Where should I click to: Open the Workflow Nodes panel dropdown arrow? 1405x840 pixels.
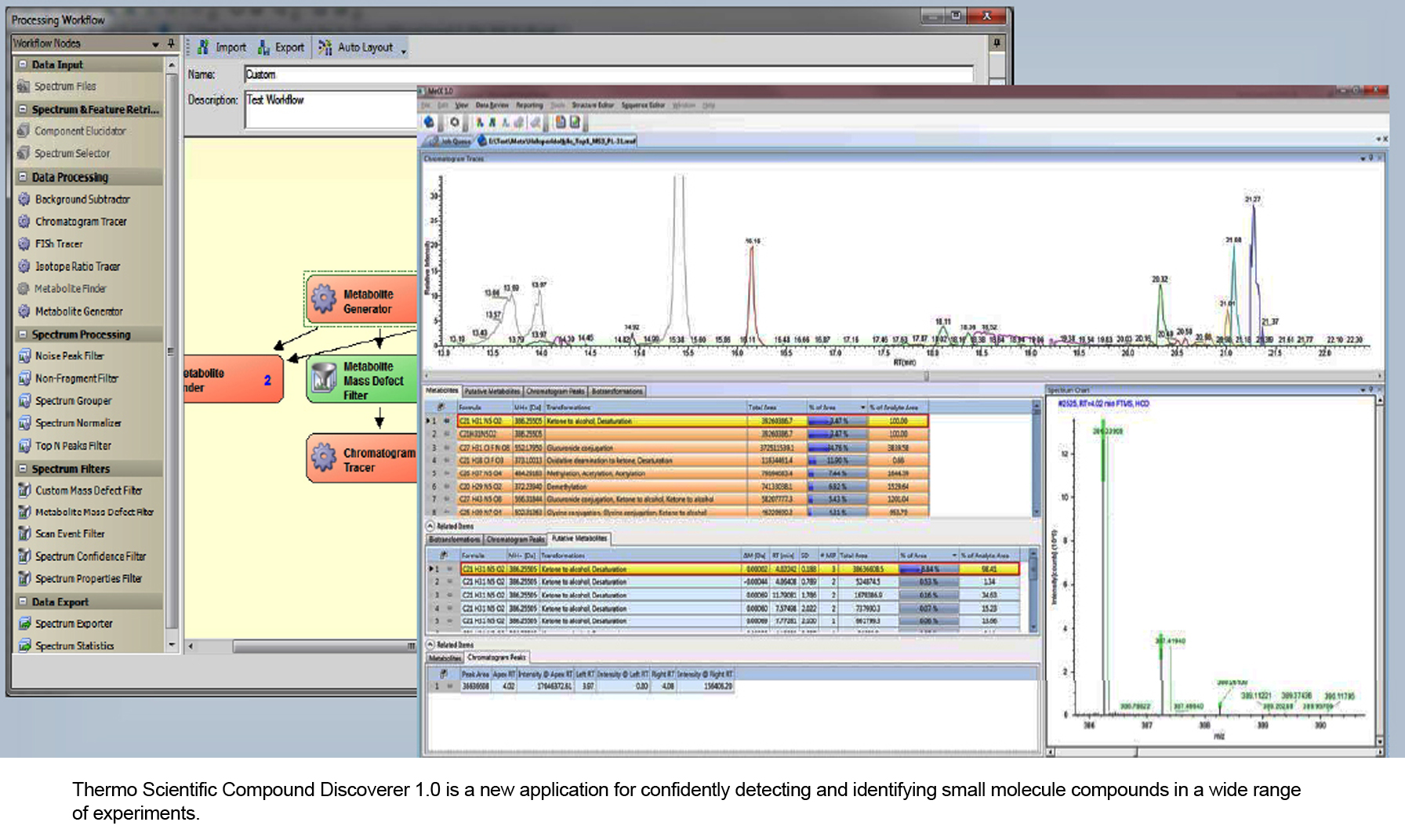(155, 44)
